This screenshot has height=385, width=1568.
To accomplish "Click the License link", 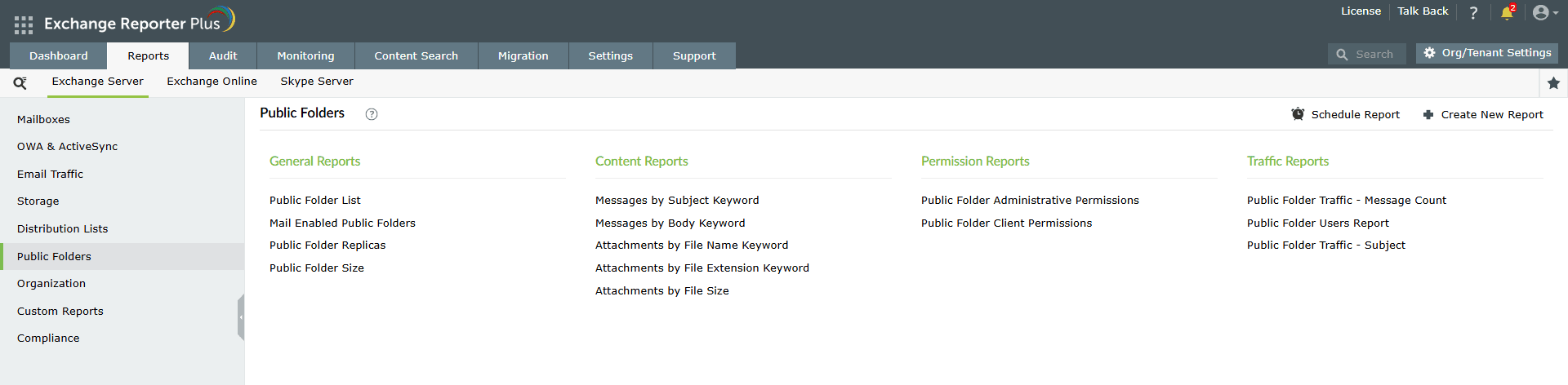I will 1361,11.
